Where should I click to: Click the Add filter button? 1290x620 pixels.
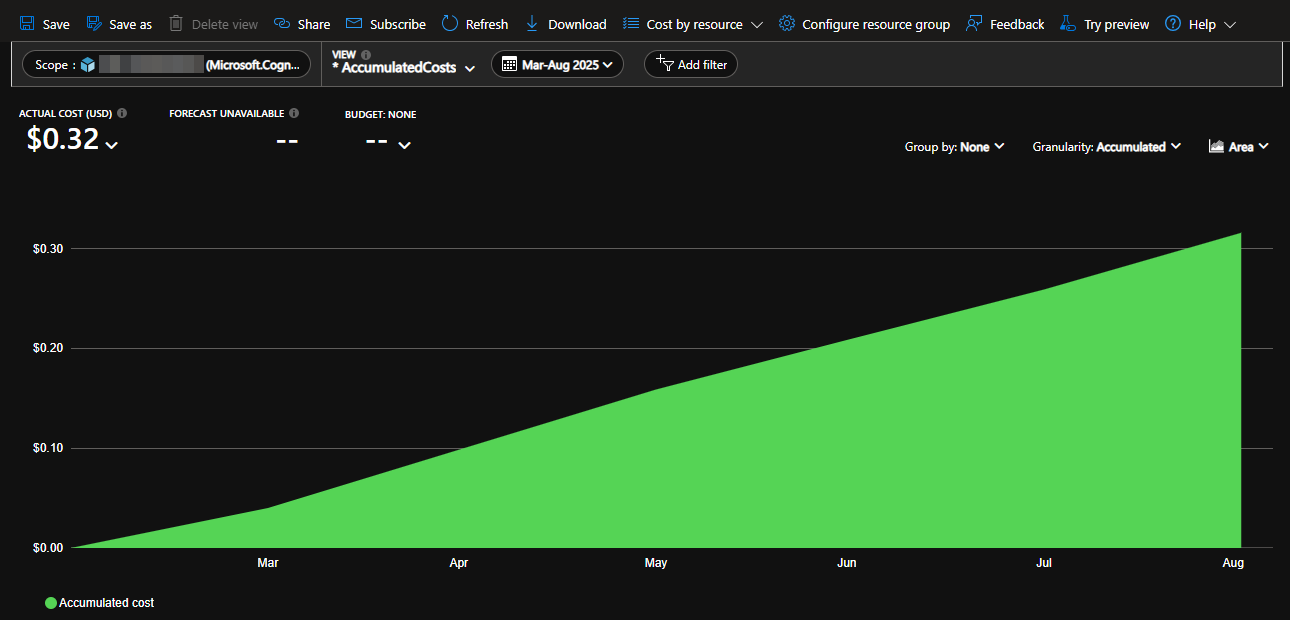[691, 64]
